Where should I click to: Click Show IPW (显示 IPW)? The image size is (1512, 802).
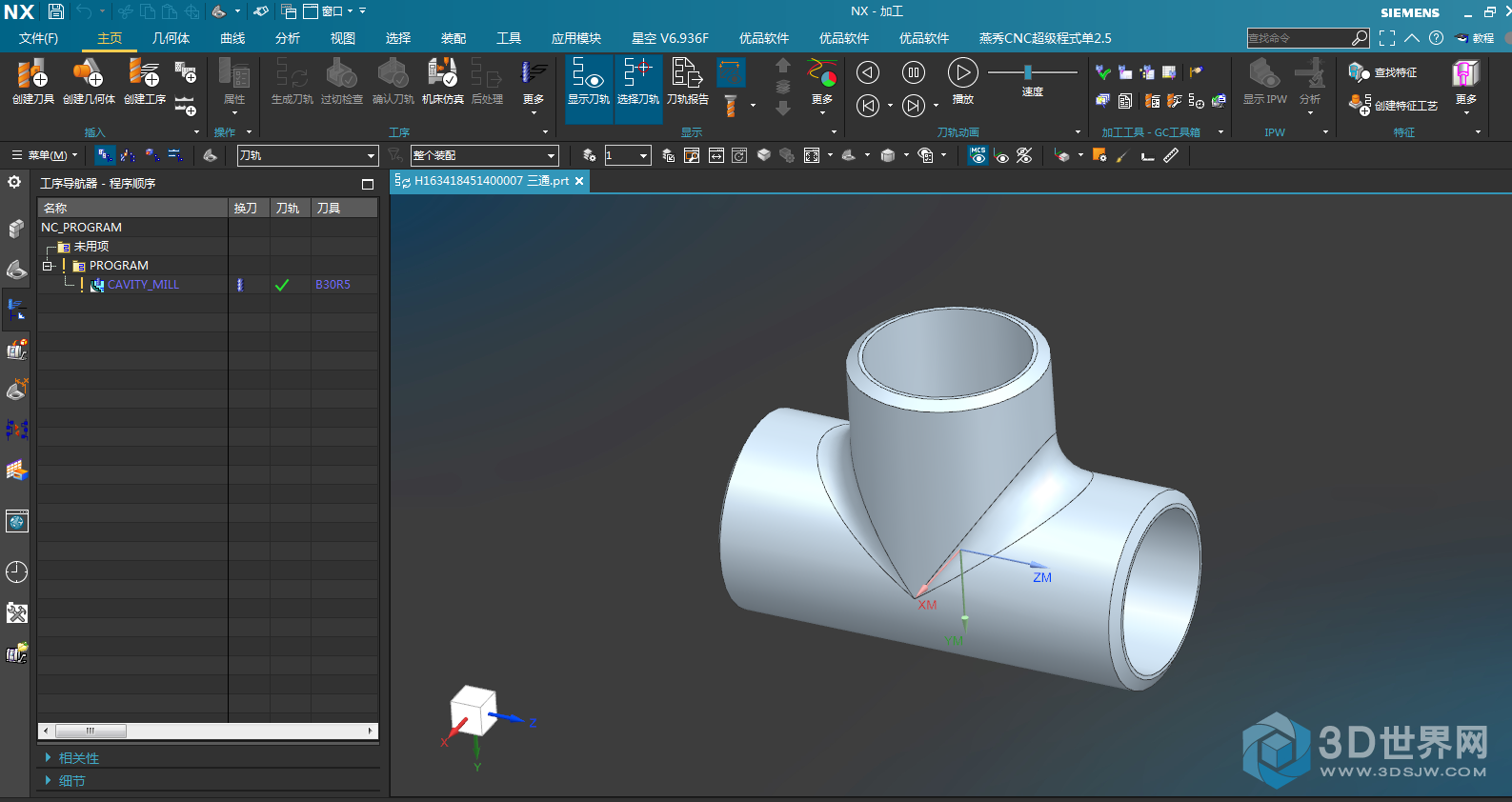[x=1264, y=81]
